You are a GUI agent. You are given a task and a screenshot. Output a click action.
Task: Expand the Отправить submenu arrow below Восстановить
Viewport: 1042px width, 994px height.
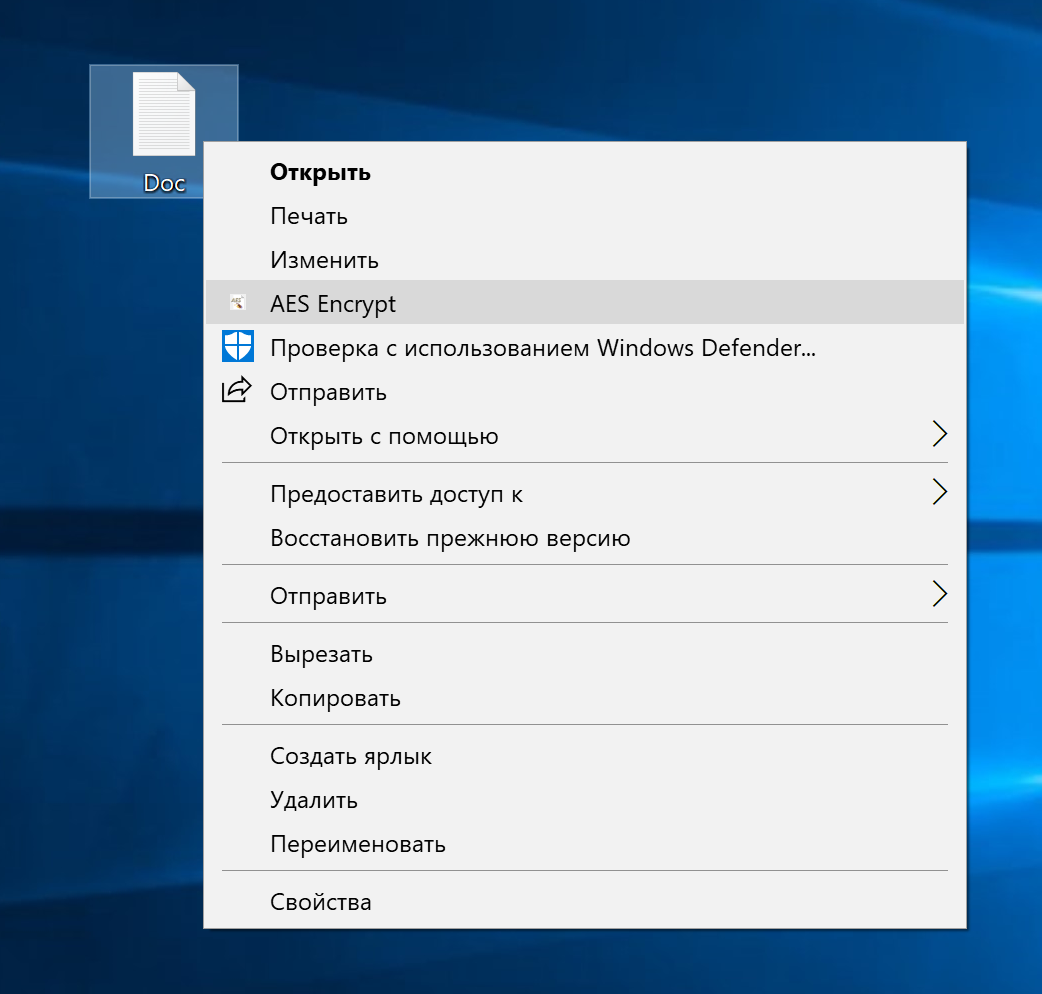coord(938,595)
